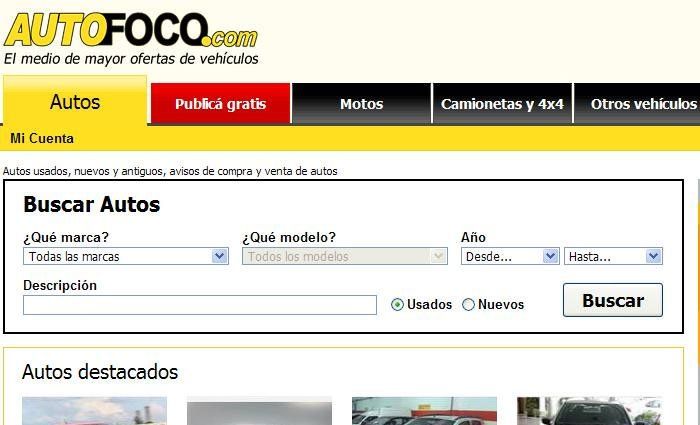
Task: Open the first featured car thumbnail
Action: [94, 411]
